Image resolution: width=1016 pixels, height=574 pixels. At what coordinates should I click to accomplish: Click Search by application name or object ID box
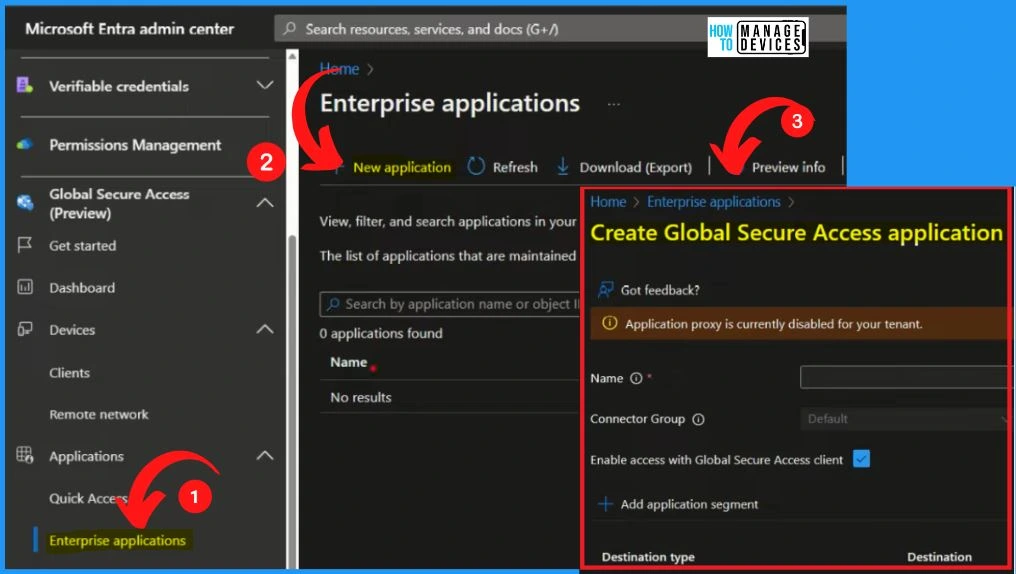point(449,304)
